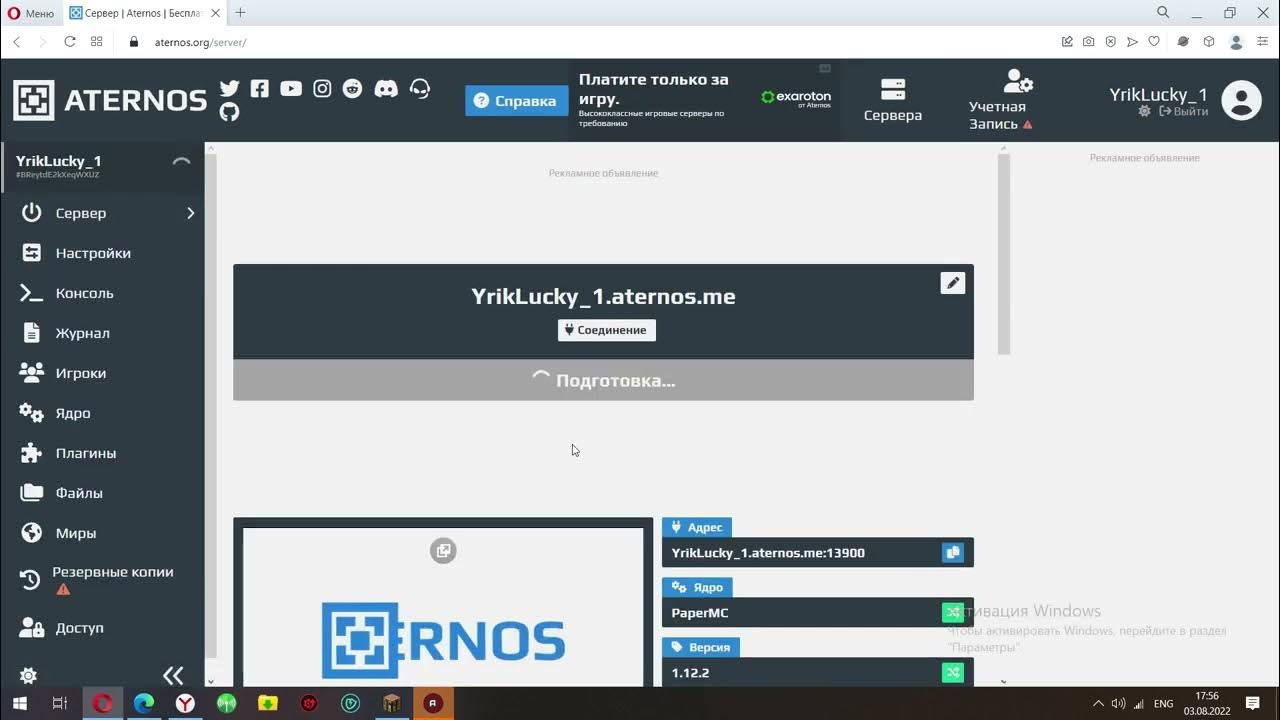Image resolution: width=1280 pixels, height=720 pixels.
Task: Click browser search magnifier icon
Action: point(1163,13)
